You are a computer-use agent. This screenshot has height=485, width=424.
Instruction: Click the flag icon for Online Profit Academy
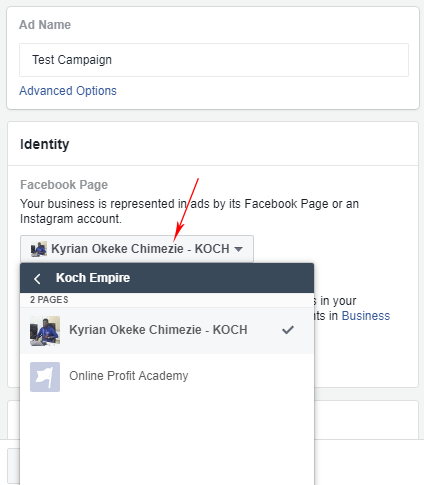(x=45, y=377)
